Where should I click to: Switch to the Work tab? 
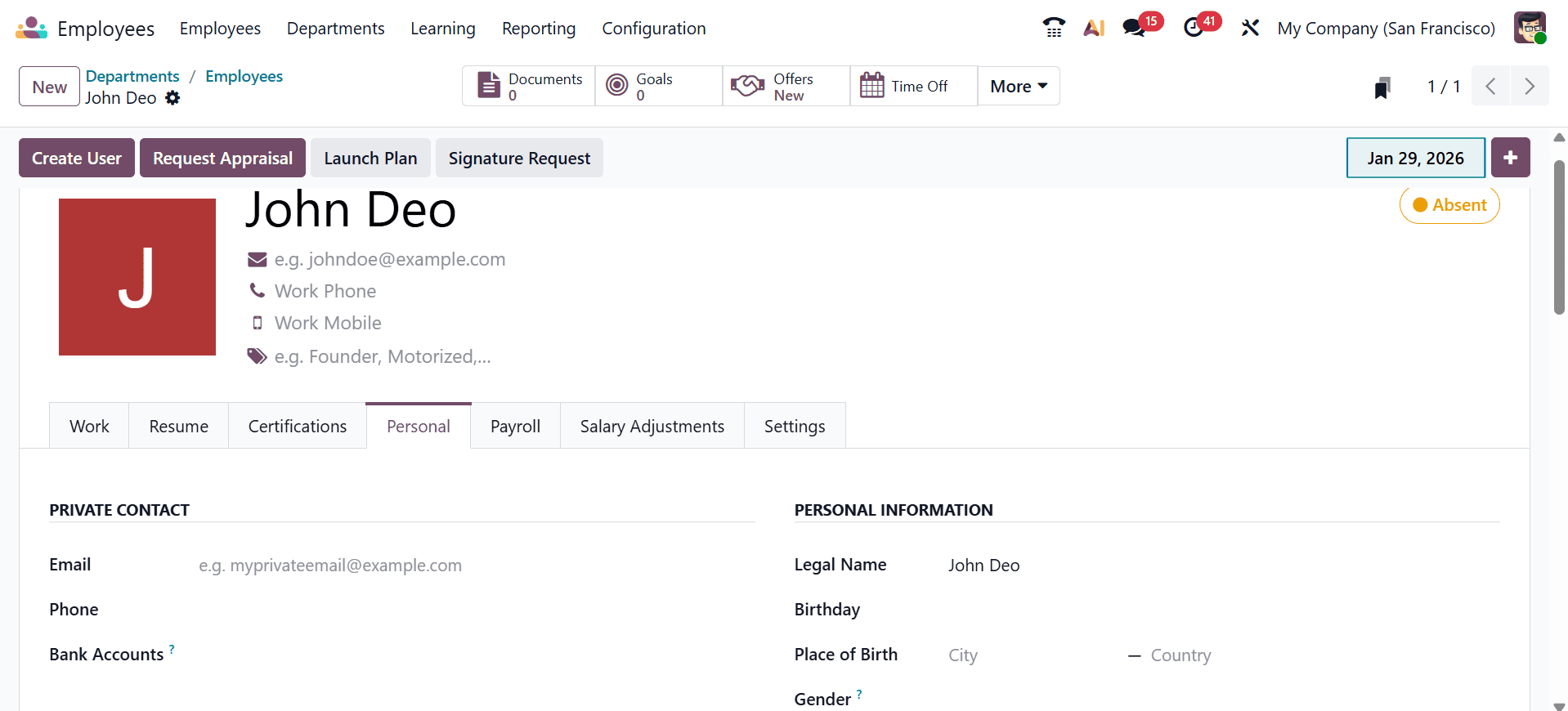(x=89, y=426)
